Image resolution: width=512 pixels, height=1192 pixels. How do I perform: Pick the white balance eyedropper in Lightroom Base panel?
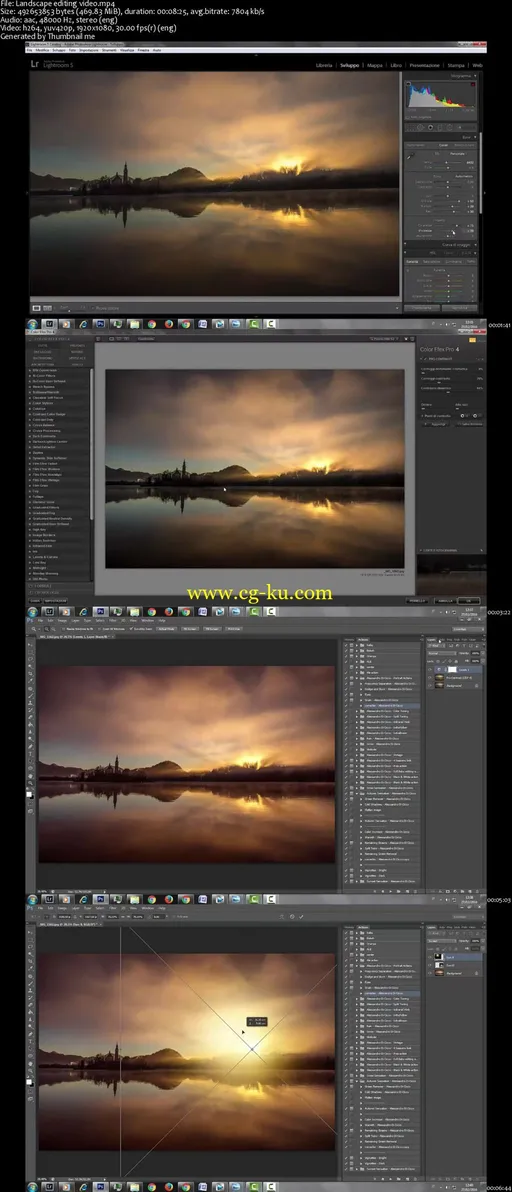tap(410, 156)
